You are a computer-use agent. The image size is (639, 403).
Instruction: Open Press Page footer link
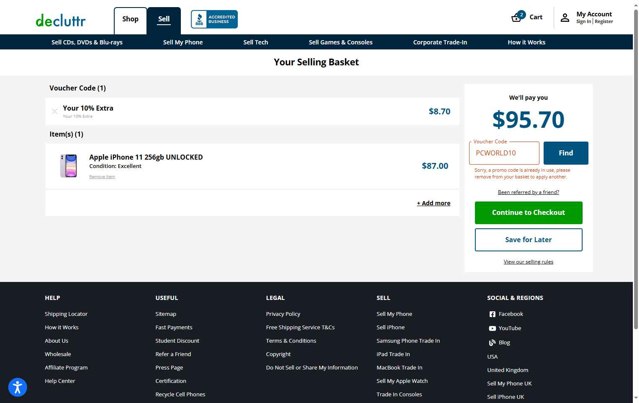[x=169, y=368]
